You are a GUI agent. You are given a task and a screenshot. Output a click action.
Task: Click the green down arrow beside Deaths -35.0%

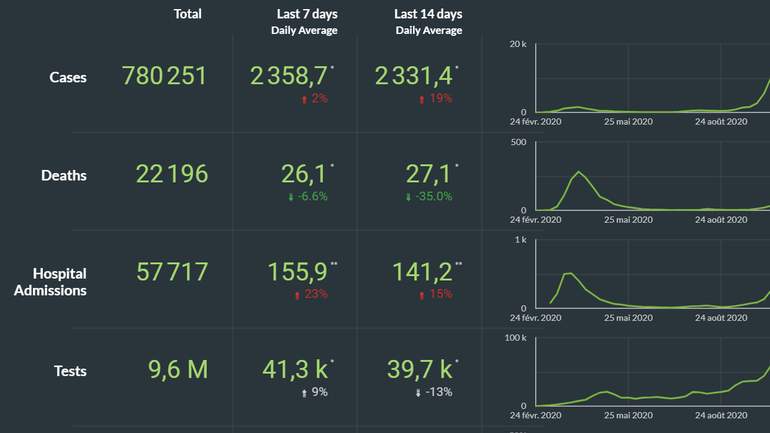(x=408, y=197)
